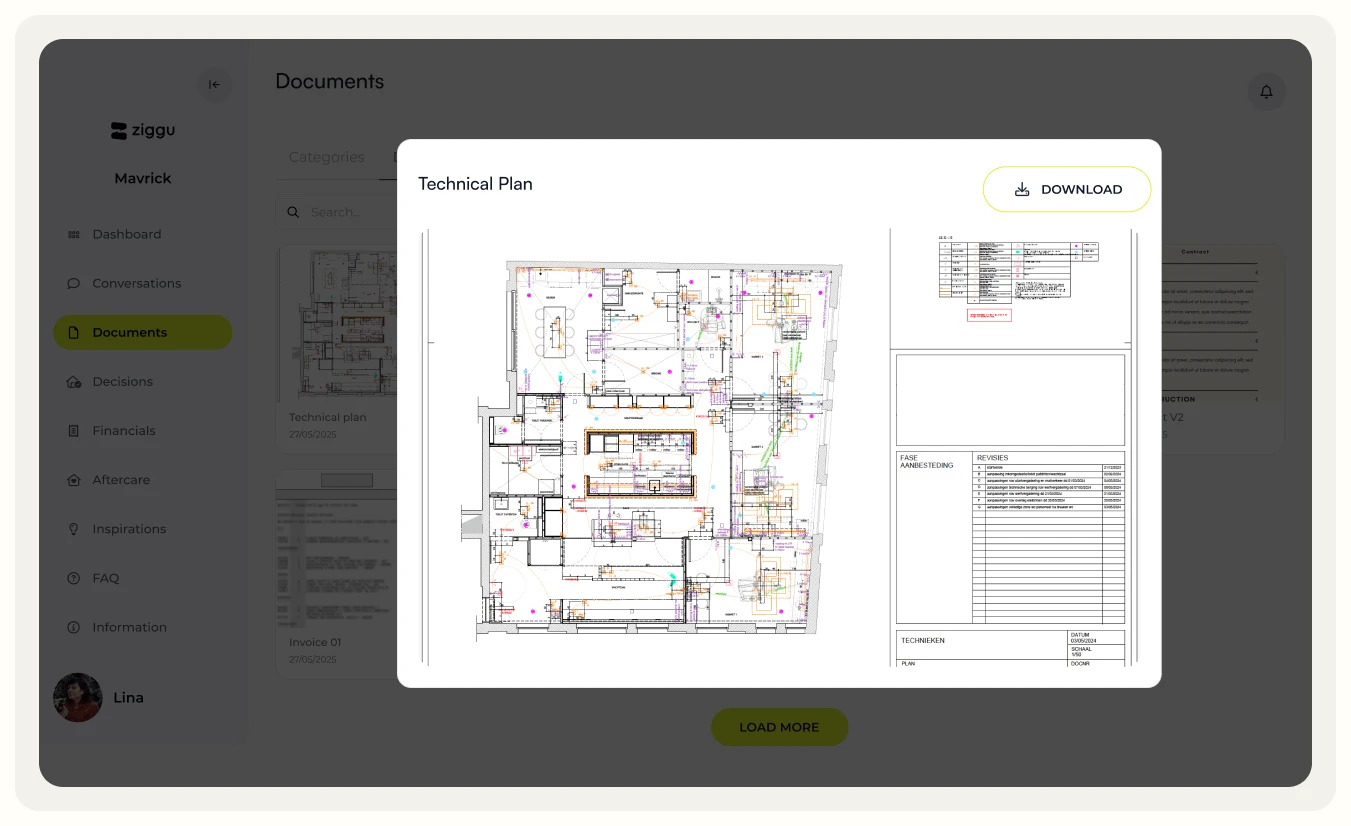Click the Inspirations lightbulb icon
1351x826 pixels.
[73, 528]
